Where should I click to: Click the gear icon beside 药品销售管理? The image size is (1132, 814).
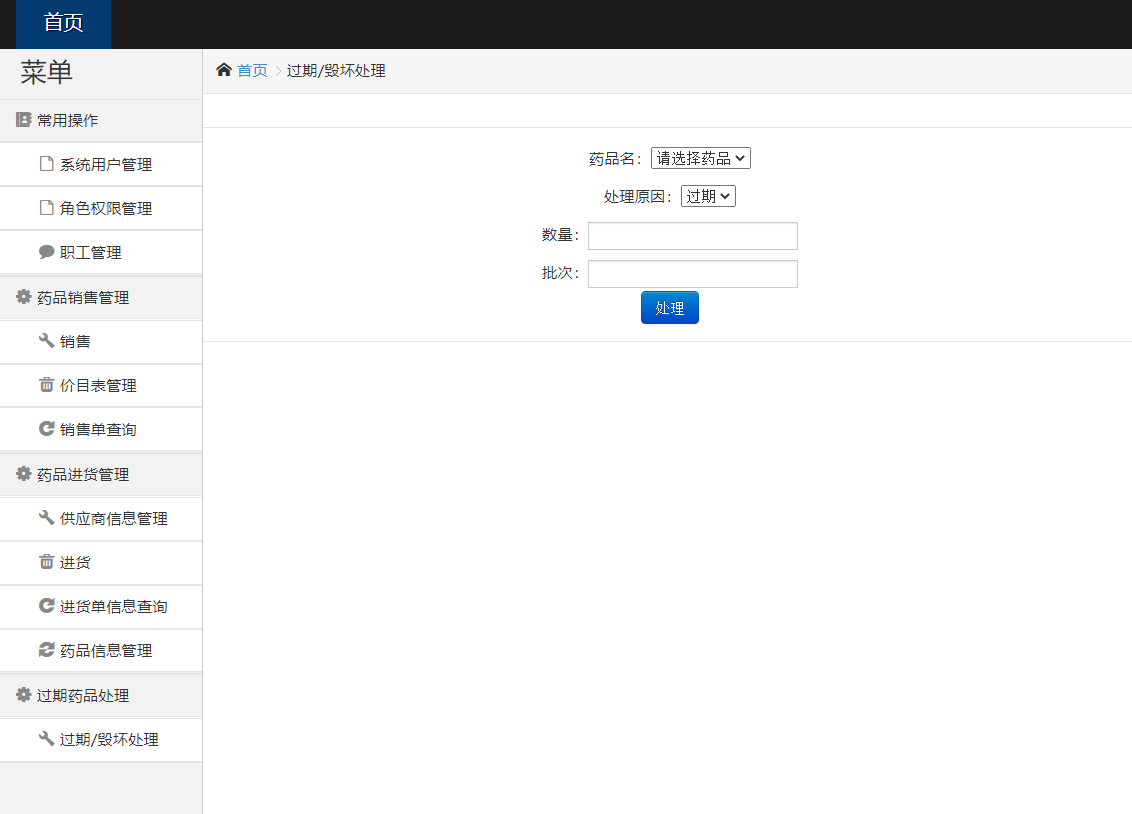pos(21,297)
